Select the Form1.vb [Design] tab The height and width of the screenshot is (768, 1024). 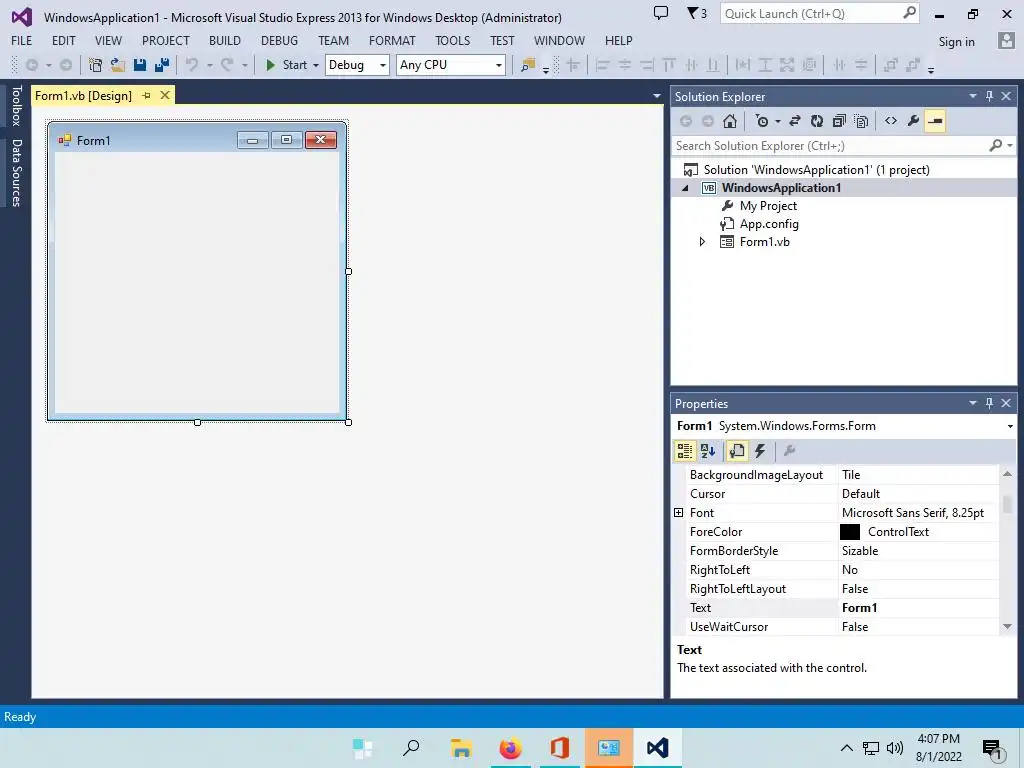83,95
